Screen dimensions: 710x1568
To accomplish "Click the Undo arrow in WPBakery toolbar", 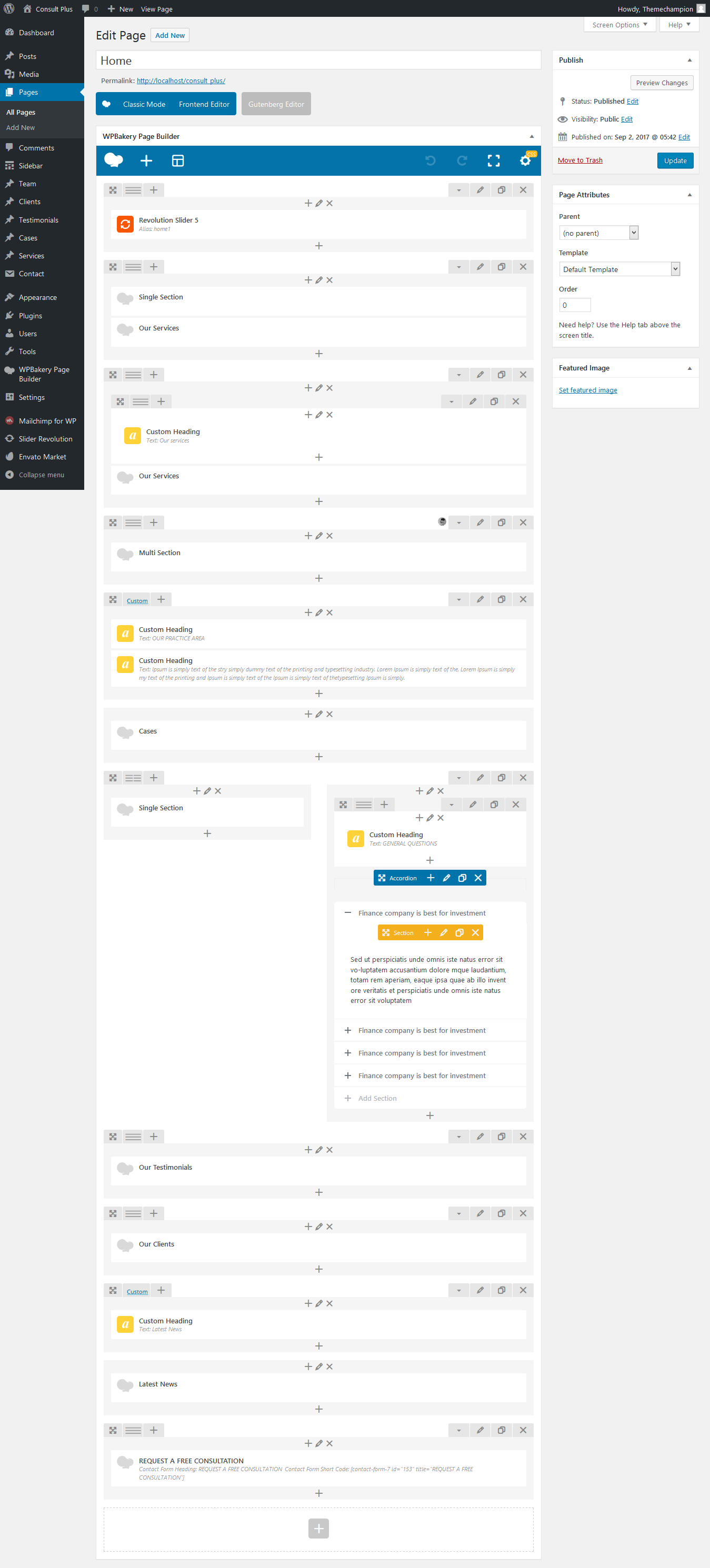I will point(431,160).
